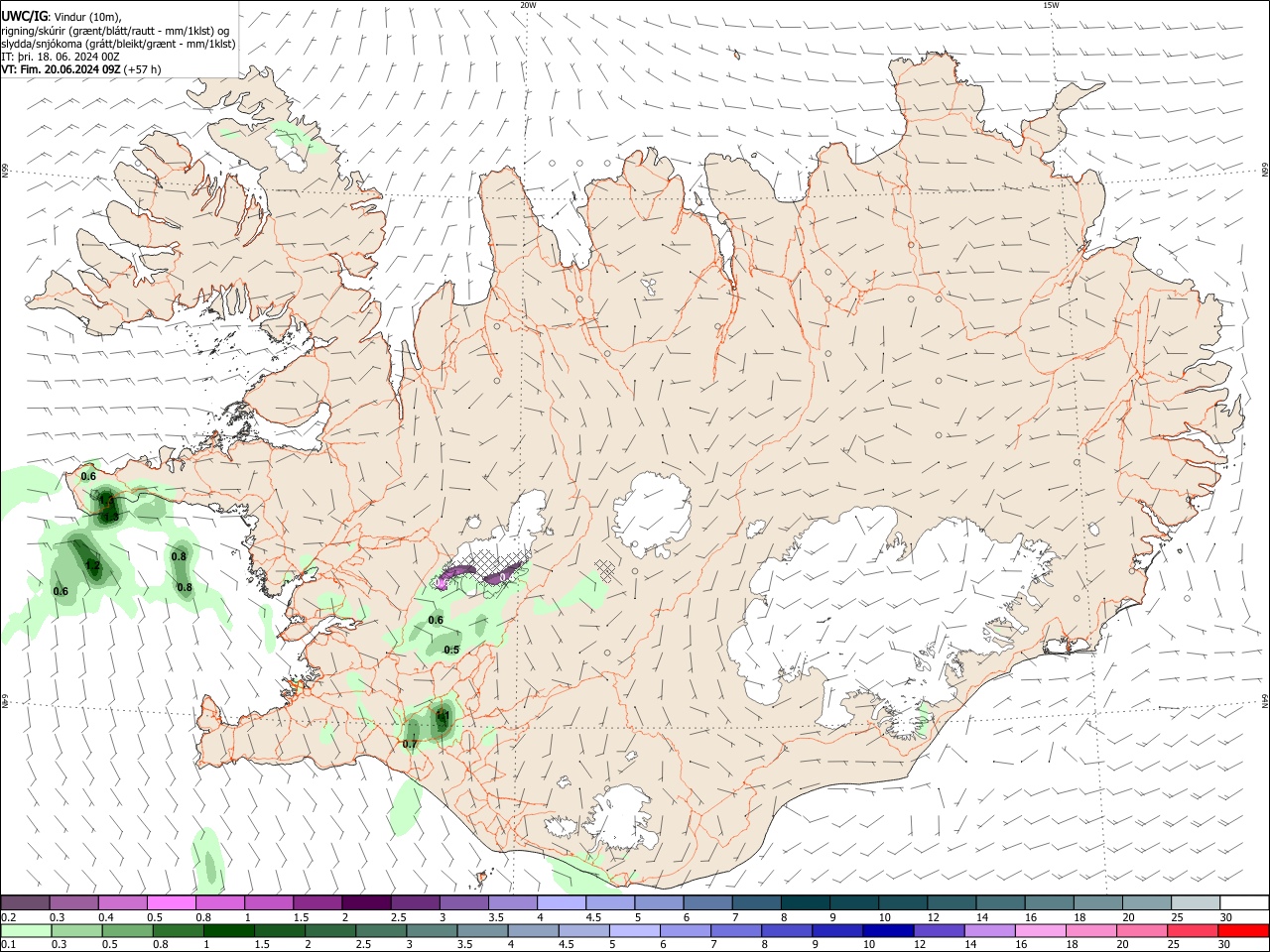Pick the dusky purple 0.2 snow swatch
The image size is (1270, 952).
(26, 903)
